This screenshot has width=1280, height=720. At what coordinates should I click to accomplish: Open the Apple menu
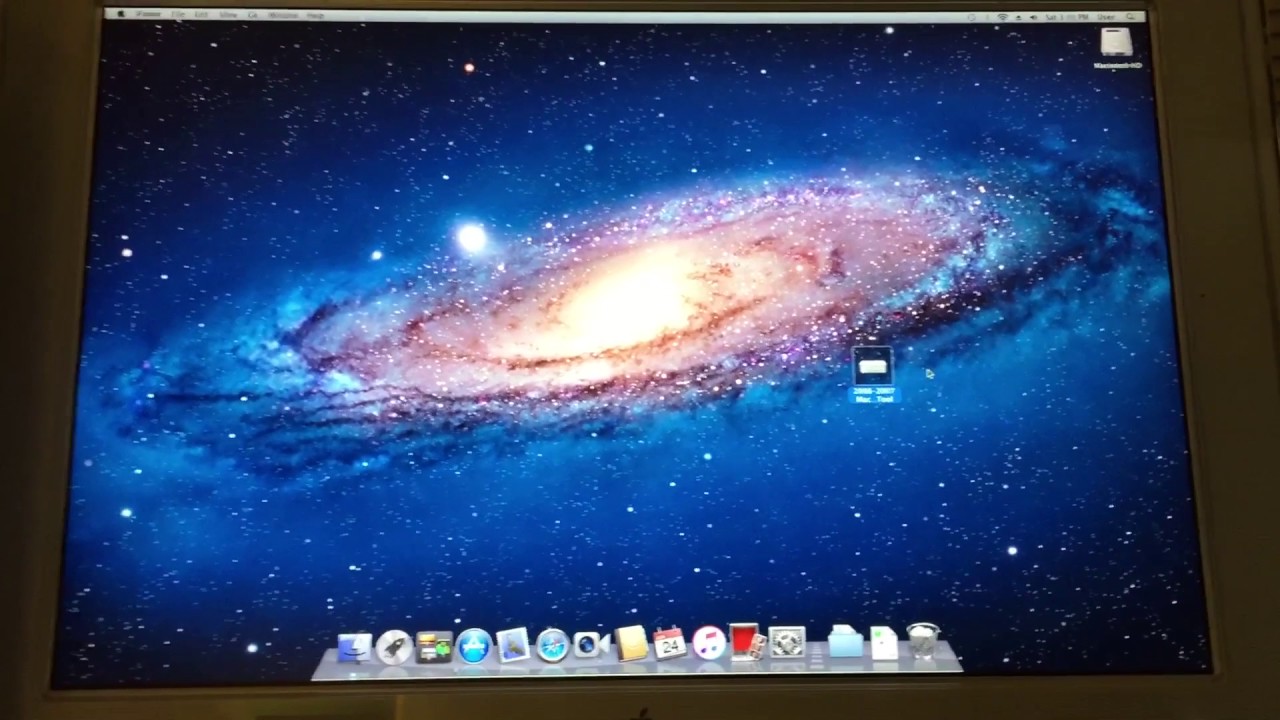(121, 15)
